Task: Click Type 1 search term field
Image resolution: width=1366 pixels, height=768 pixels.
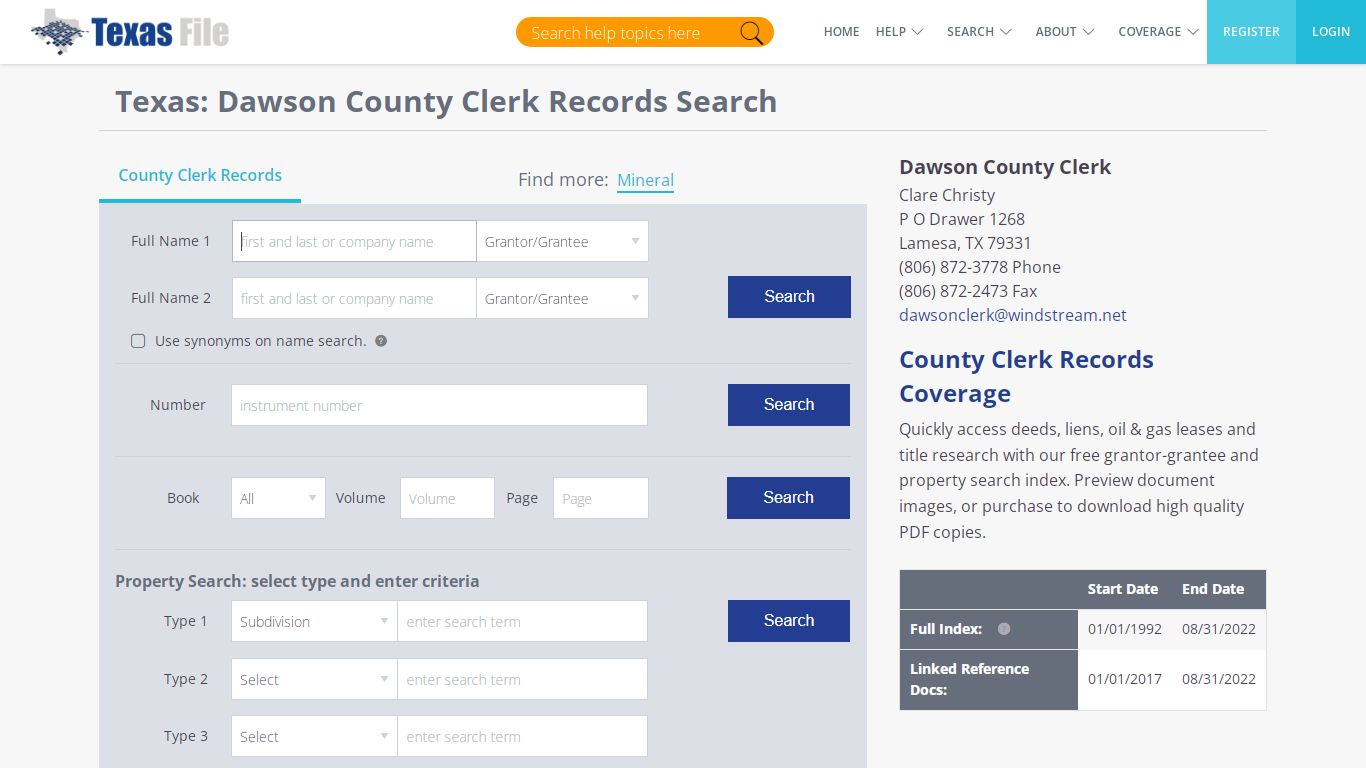Action: [522, 621]
